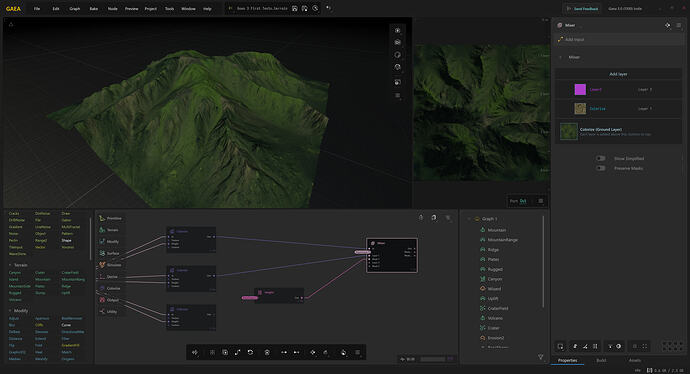The height and width of the screenshot is (374, 690).
Task: Select the Primitive node category
Action: (x=110, y=218)
